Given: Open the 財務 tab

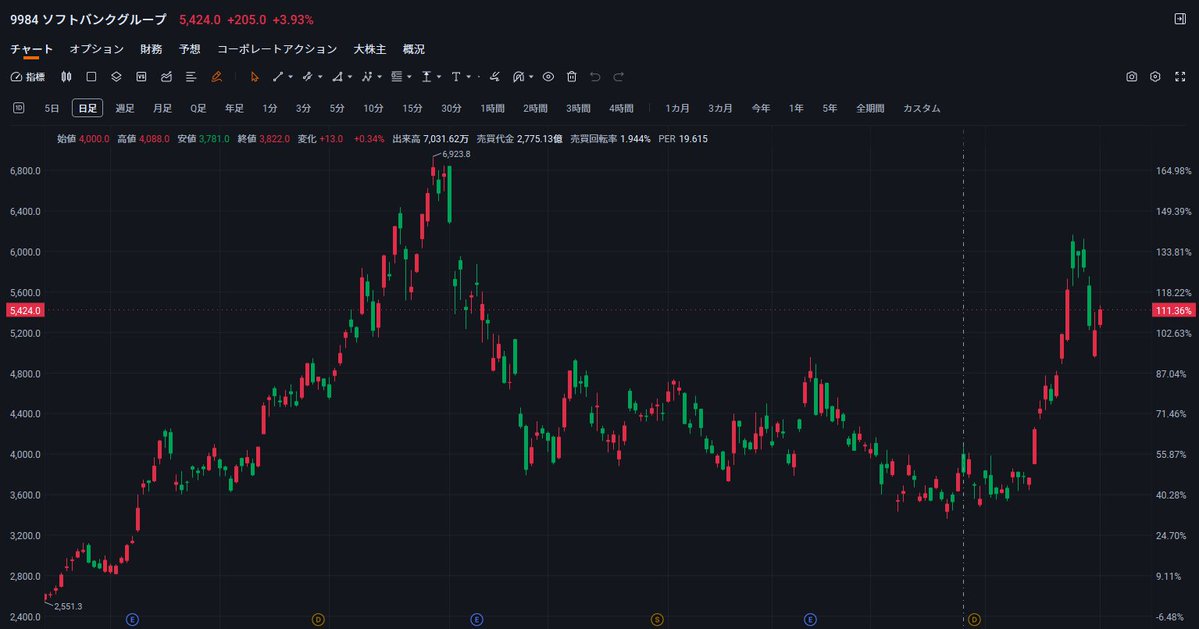Looking at the screenshot, I should [151, 49].
